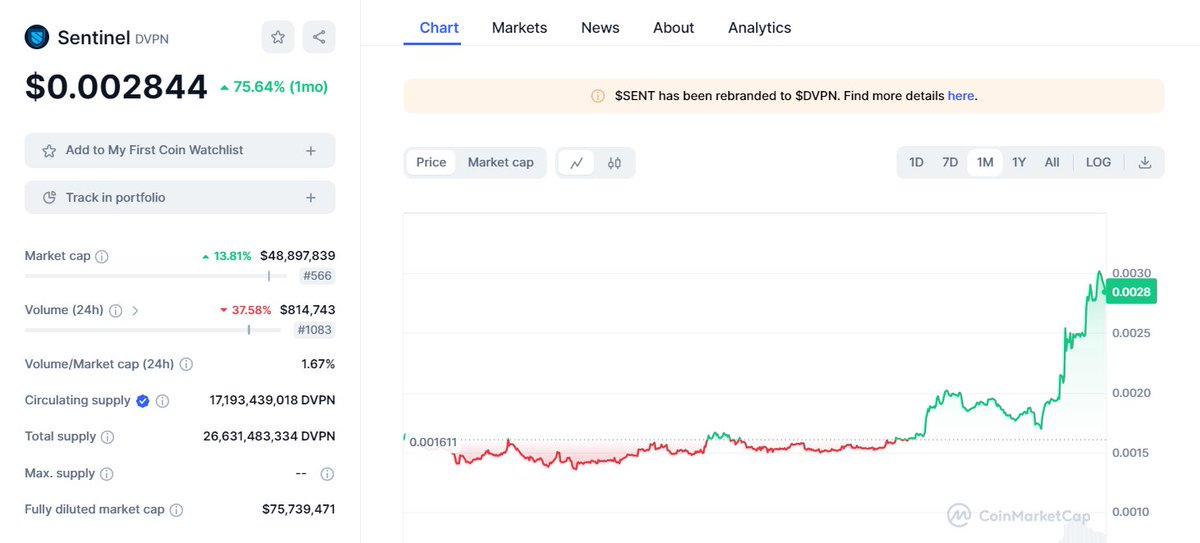The width and height of the screenshot is (1200, 543).
Task: Click the green 0.0028 current price tag
Action: [1132, 292]
